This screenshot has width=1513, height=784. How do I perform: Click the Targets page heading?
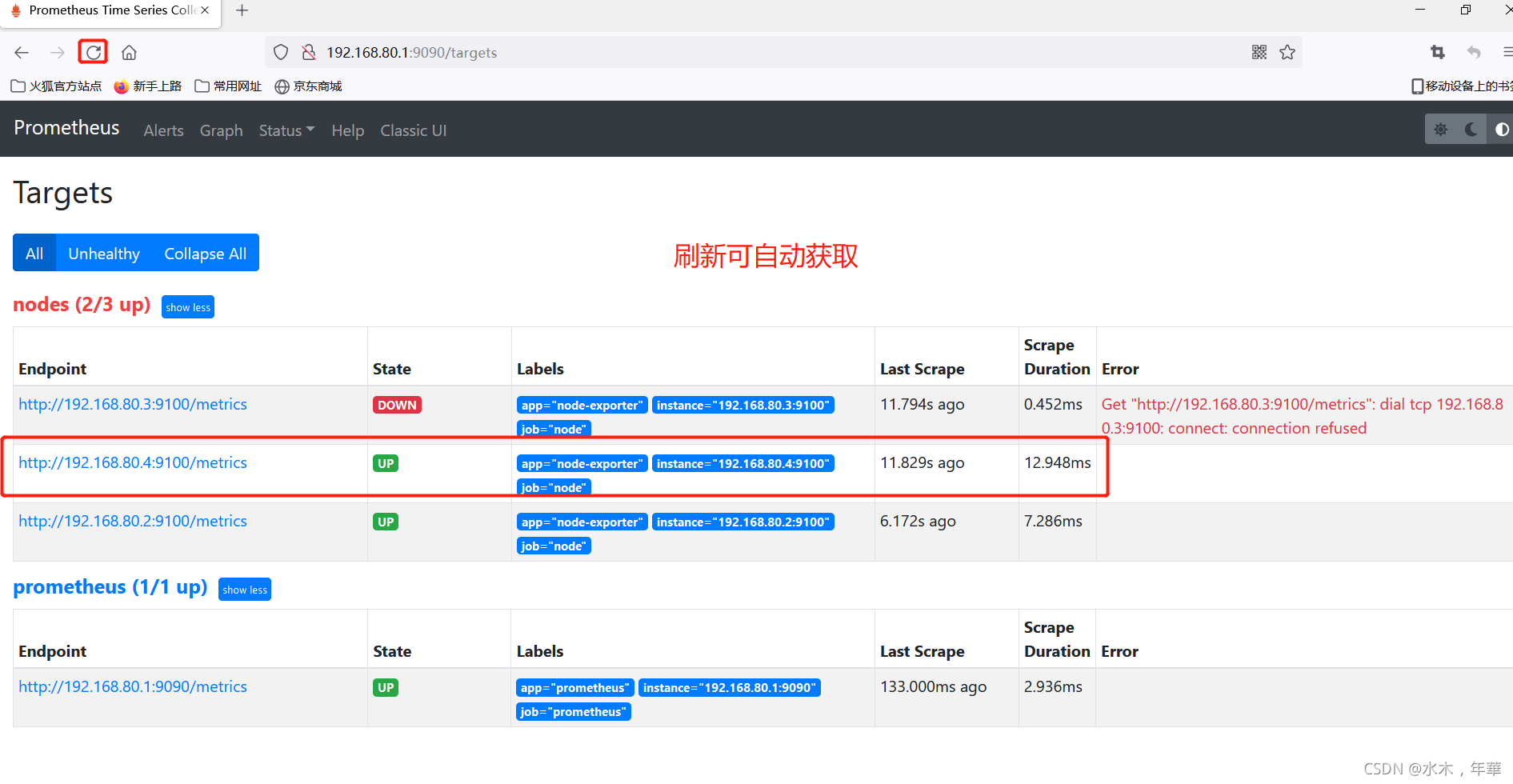click(63, 193)
